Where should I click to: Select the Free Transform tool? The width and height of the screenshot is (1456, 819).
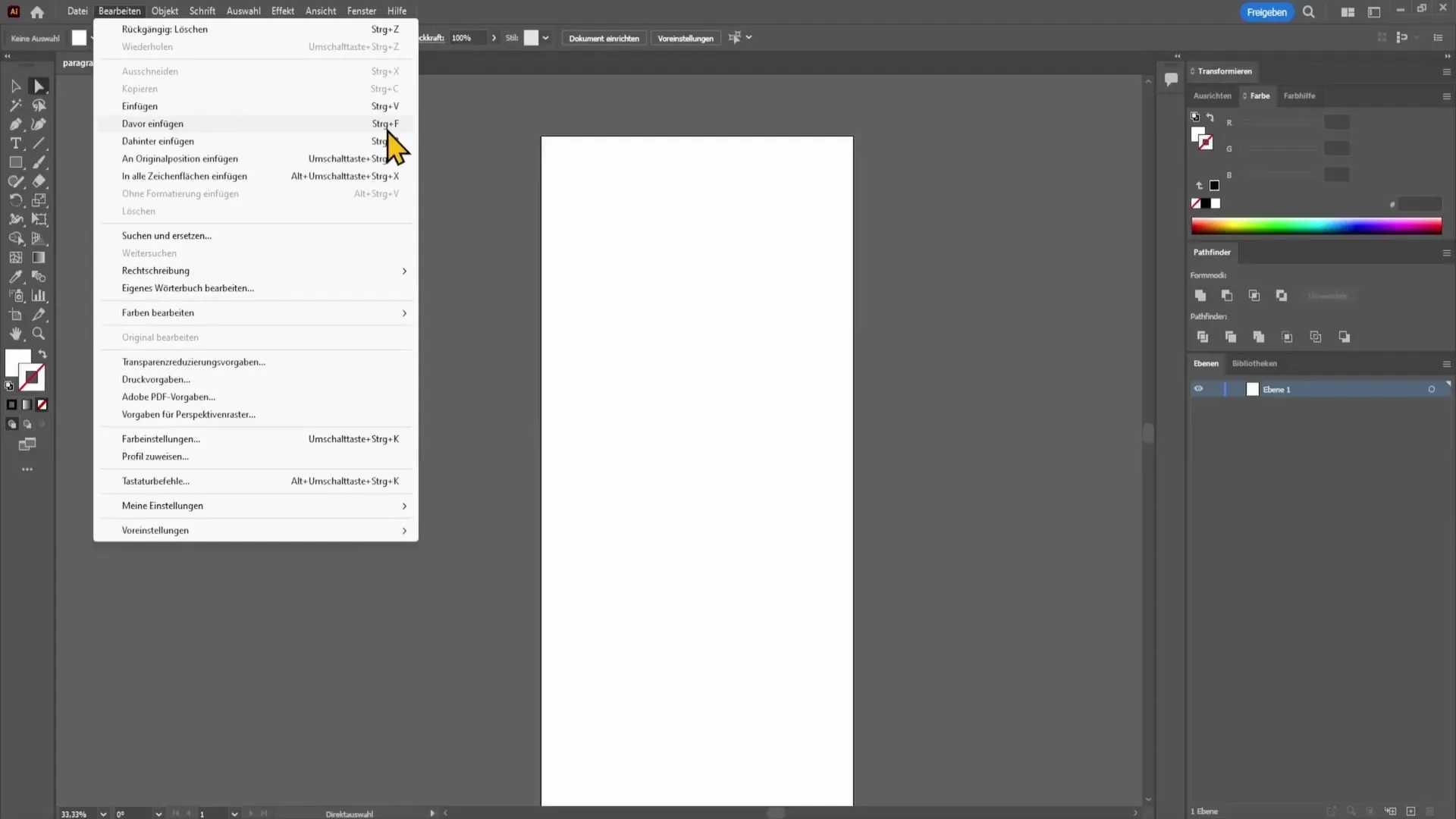39,219
